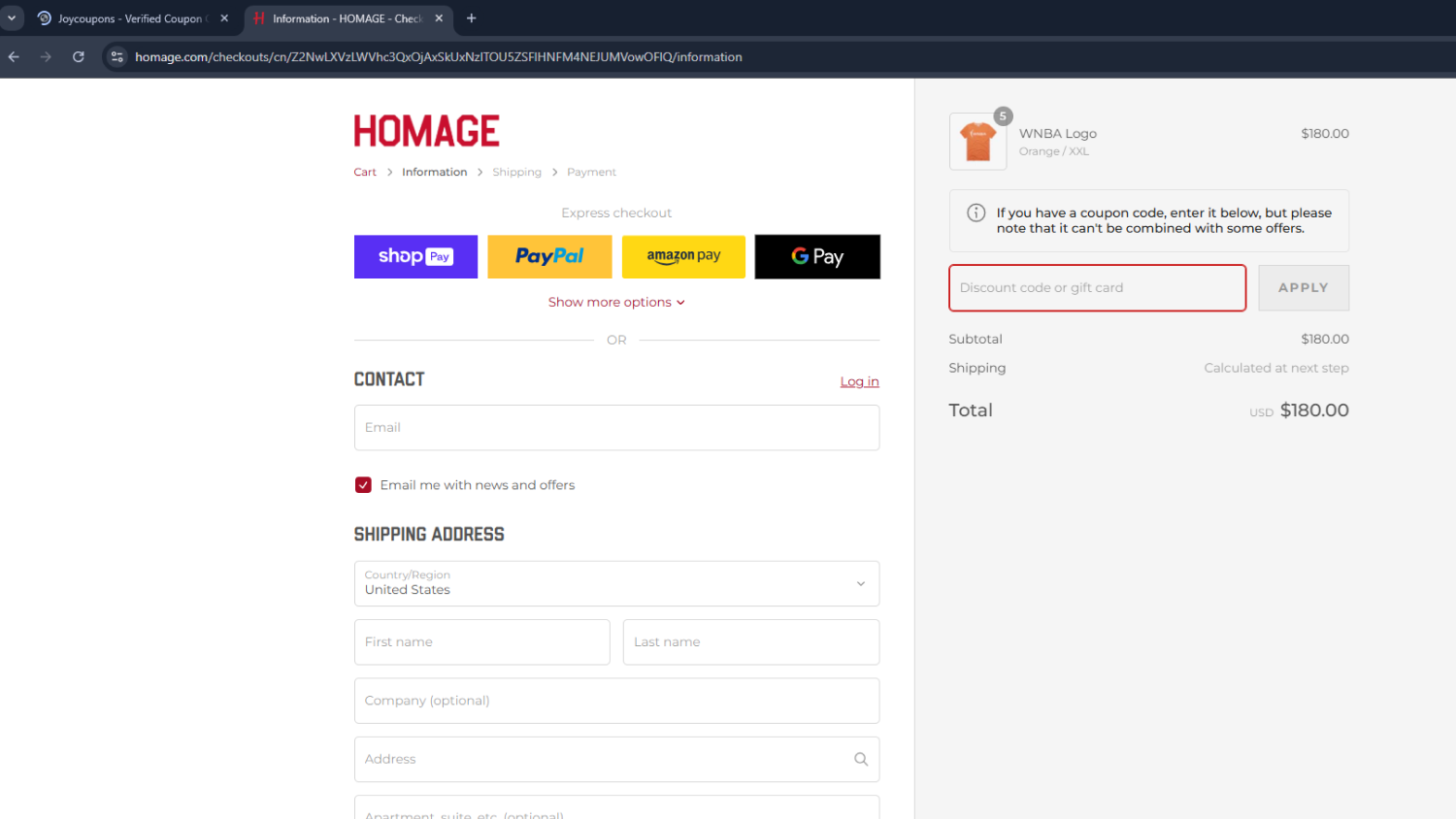Switch to the Joycoupons tab

pyautogui.click(x=129, y=18)
